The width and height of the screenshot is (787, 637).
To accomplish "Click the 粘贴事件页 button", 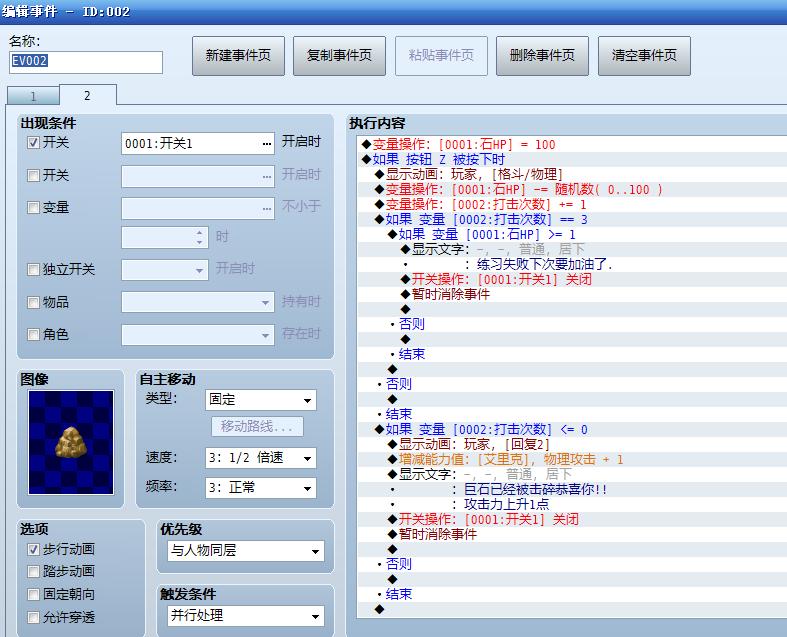I will 441,56.
